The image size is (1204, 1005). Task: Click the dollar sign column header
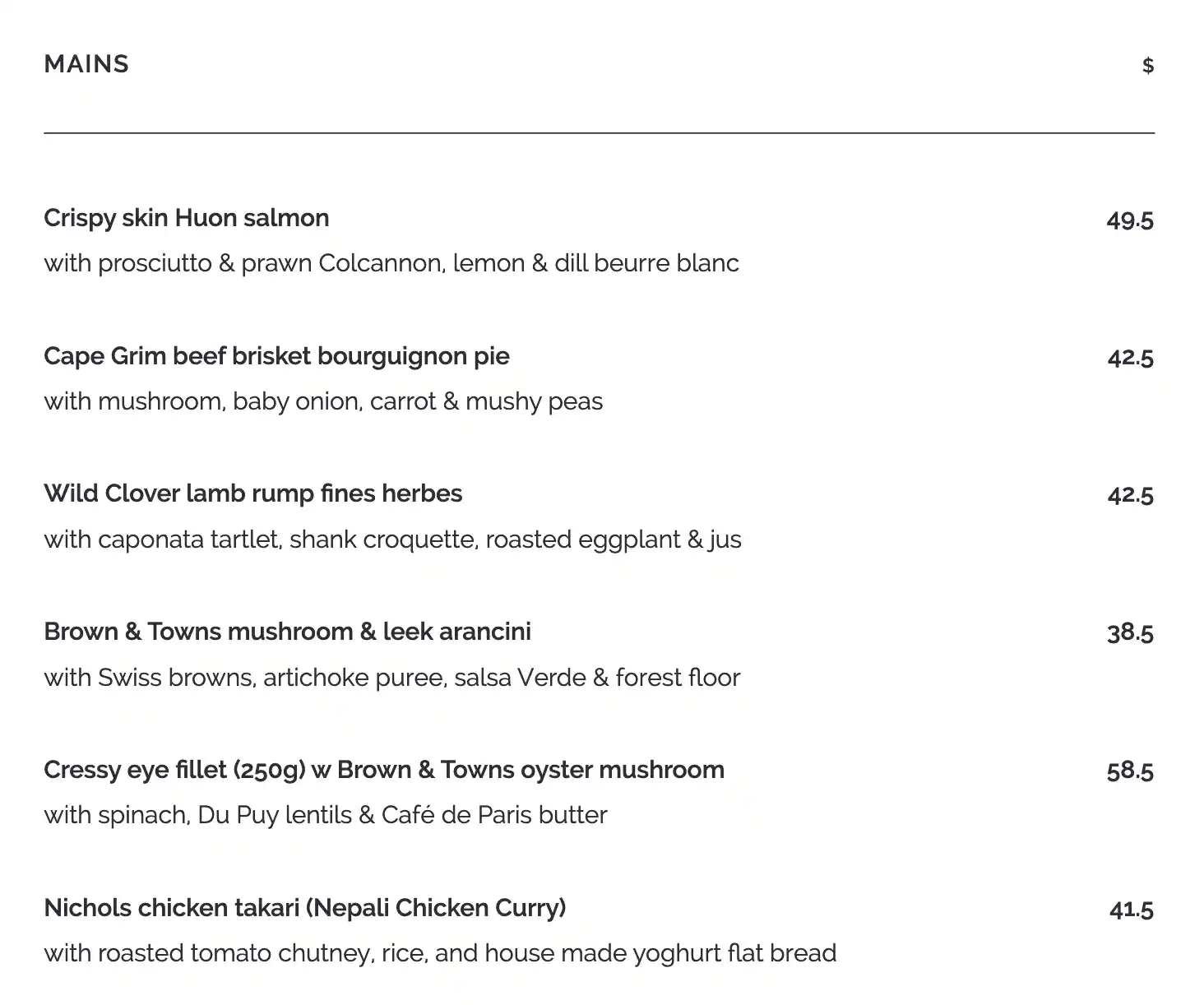pos(1147,66)
